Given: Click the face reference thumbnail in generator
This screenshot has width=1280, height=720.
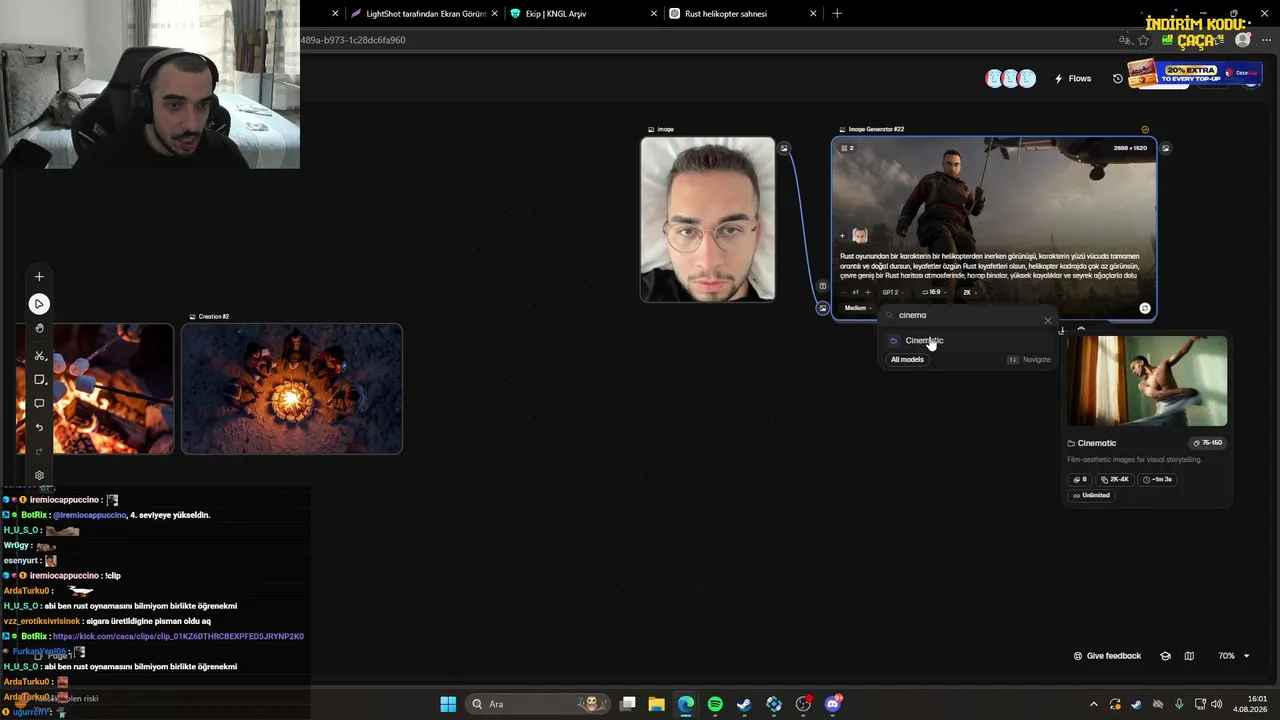Looking at the screenshot, I should (x=859, y=236).
